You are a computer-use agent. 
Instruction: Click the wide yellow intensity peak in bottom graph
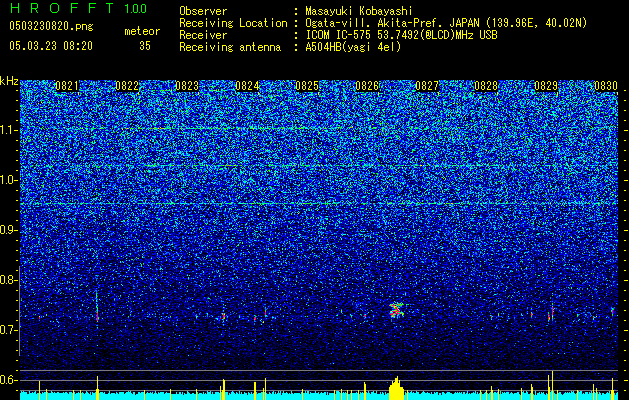(x=396, y=388)
